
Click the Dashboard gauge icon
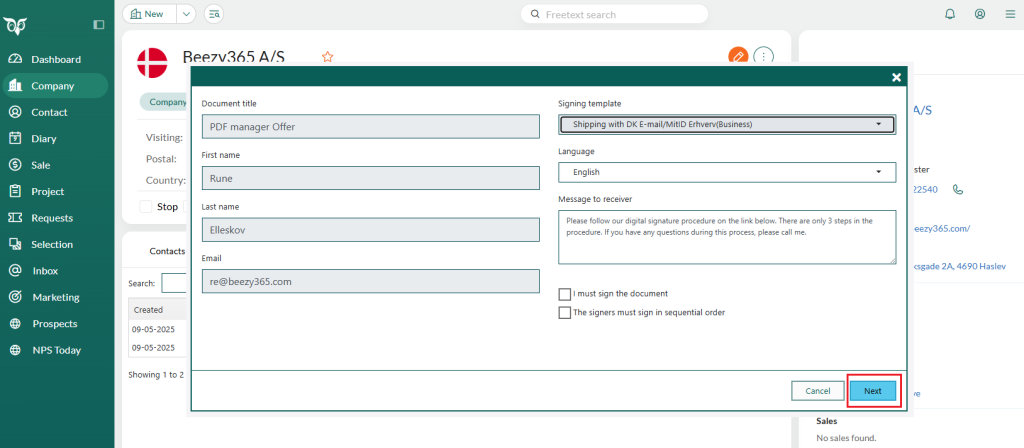pos(16,59)
